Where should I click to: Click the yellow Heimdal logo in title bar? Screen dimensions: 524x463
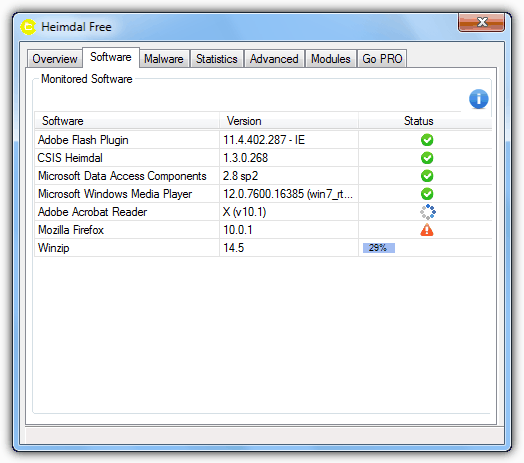tap(28, 27)
